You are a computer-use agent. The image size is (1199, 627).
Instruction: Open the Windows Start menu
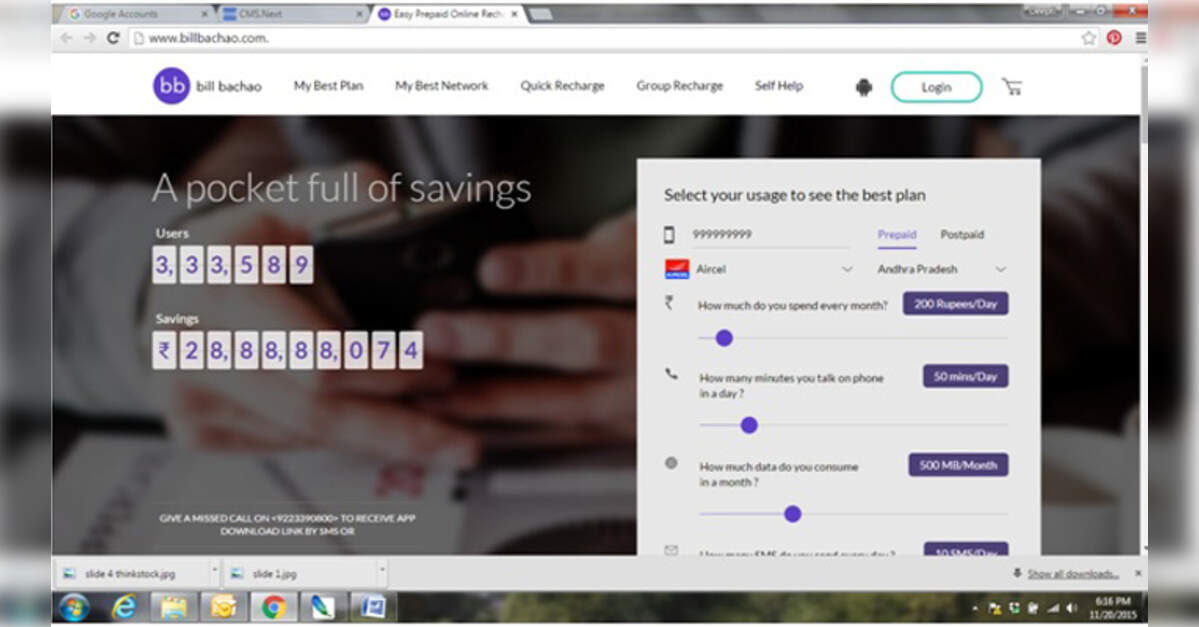coord(74,606)
